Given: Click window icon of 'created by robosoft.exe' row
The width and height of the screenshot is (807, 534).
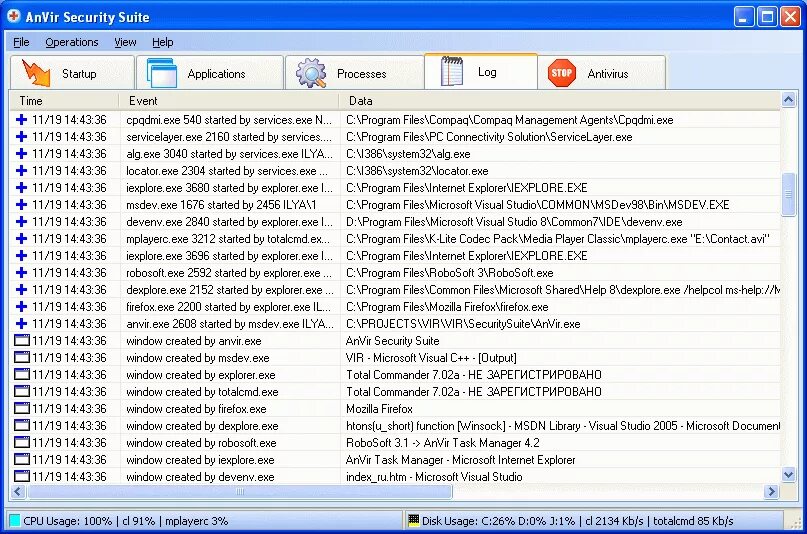Looking at the screenshot, I should 22,442.
